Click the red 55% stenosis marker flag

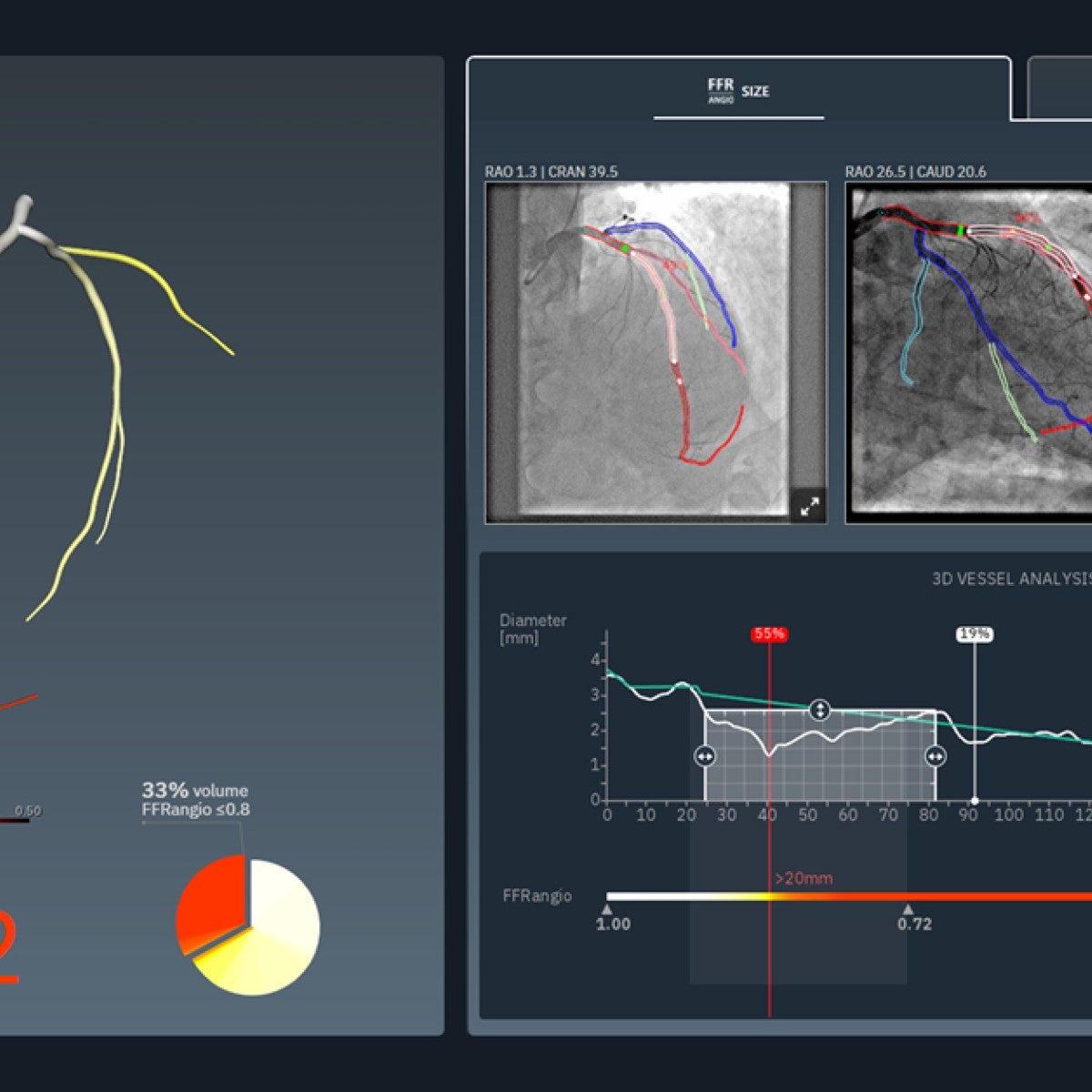point(770,632)
